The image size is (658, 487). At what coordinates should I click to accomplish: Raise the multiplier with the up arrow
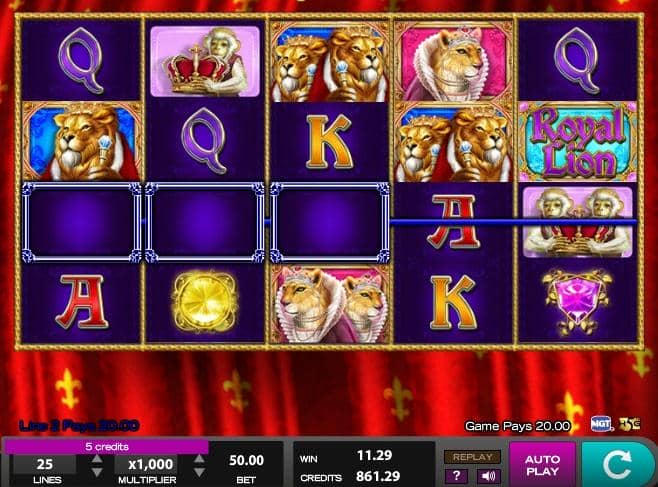pos(199,458)
